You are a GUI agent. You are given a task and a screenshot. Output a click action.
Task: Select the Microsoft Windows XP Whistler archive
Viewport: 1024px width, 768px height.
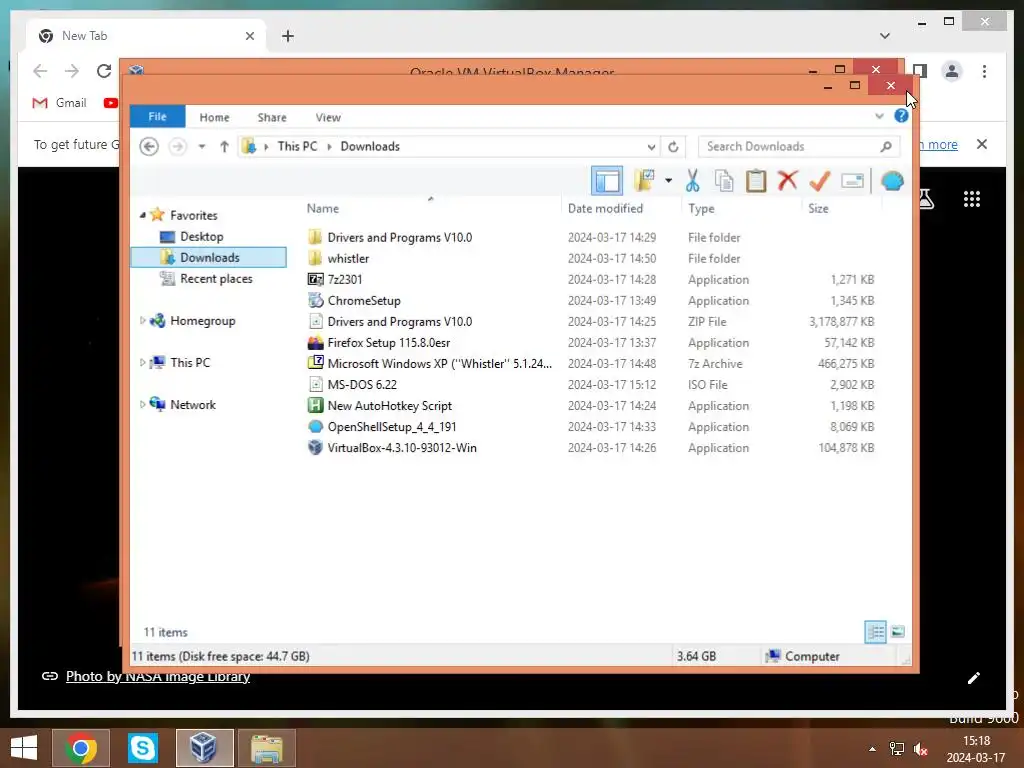[440, 364]
